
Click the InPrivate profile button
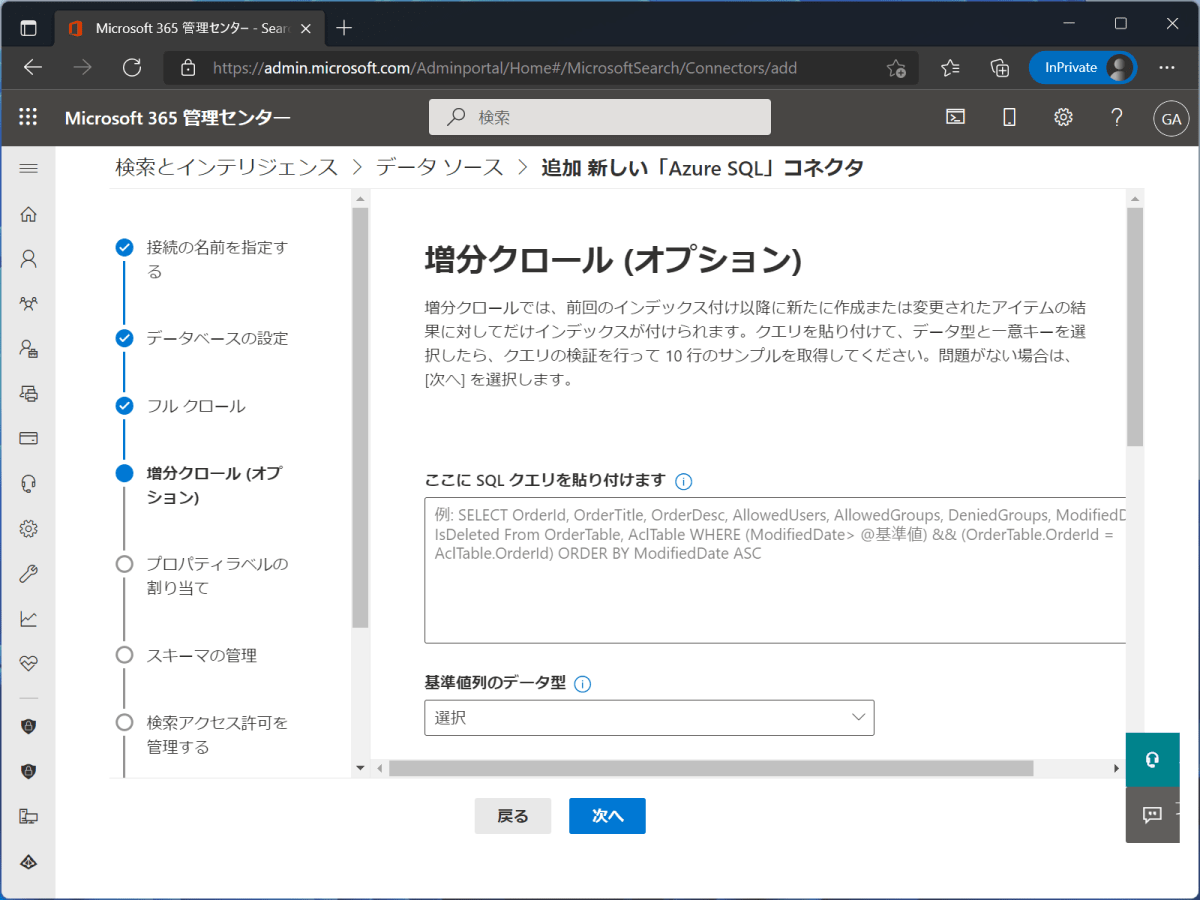point(1083,68)
